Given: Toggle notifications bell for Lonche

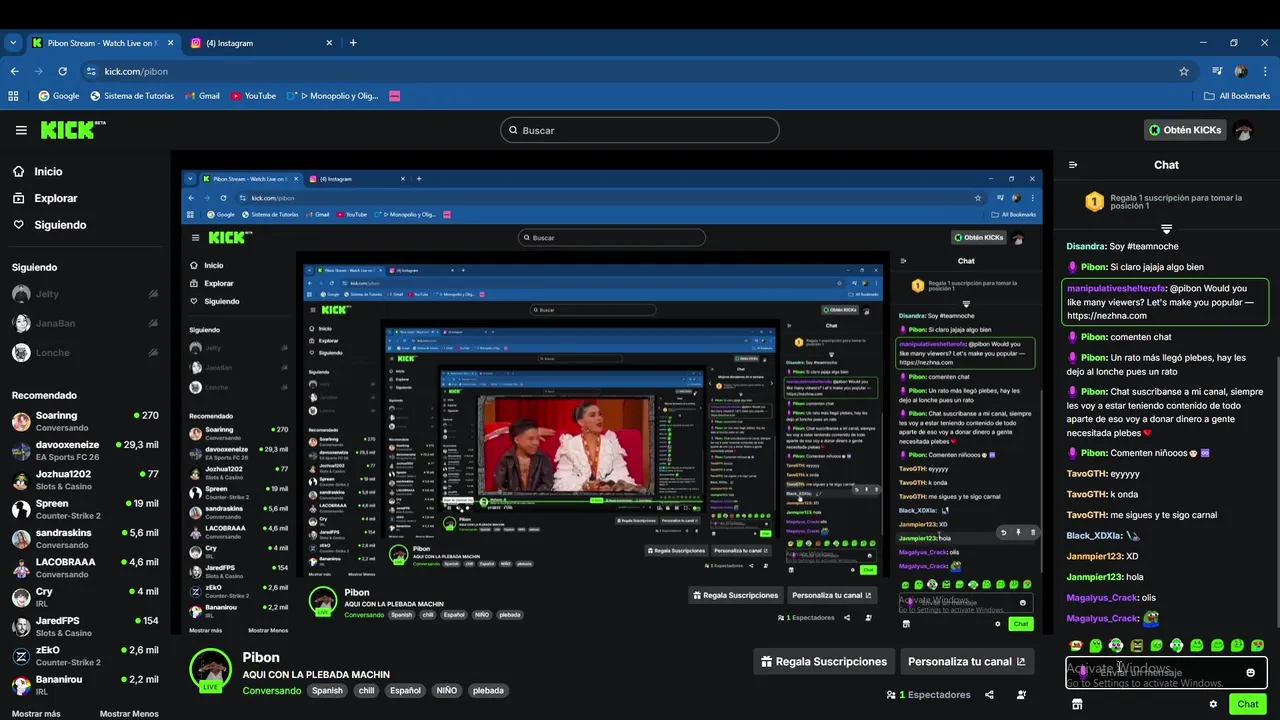Looking at the screenshot, I should (153, 352).
